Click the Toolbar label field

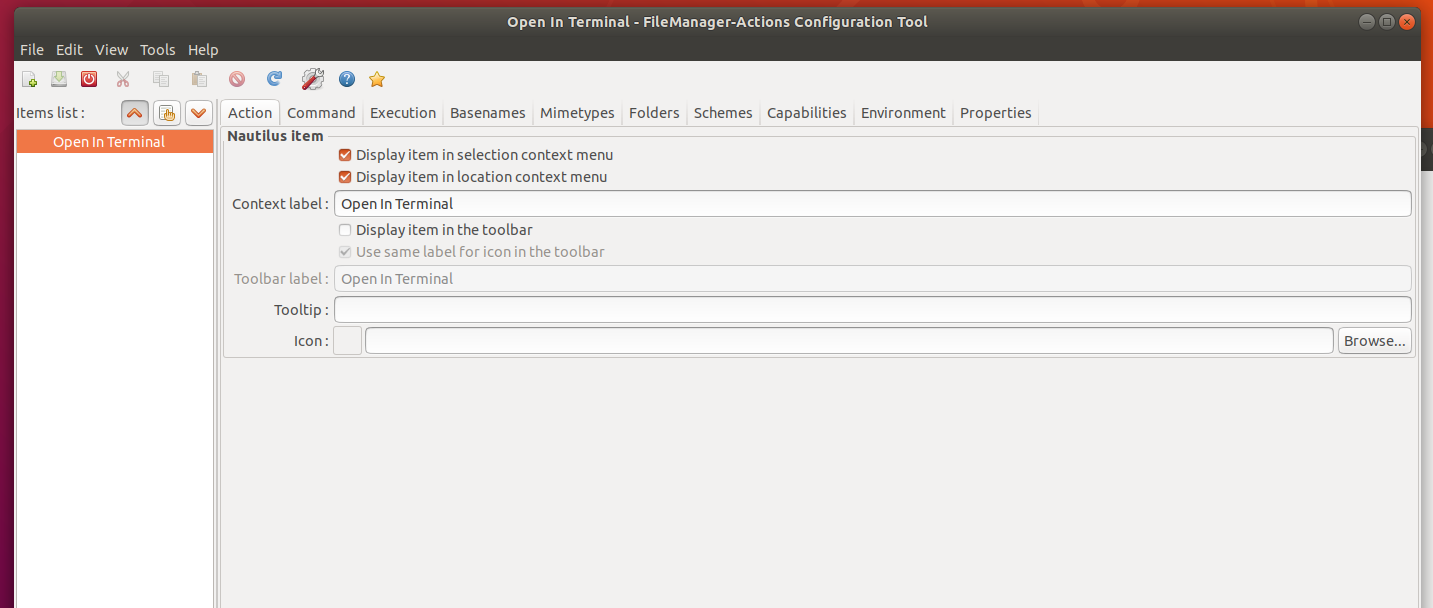point(872,279)
